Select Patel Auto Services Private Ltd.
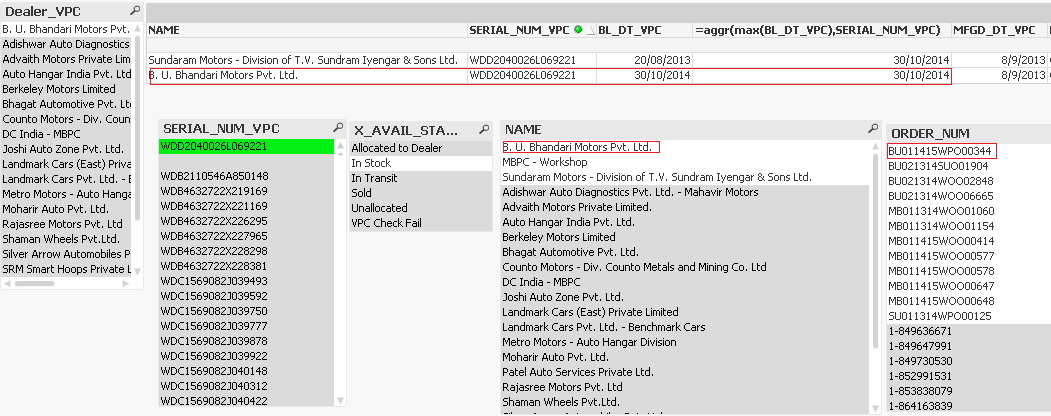1051x416 pixels. 684,372
